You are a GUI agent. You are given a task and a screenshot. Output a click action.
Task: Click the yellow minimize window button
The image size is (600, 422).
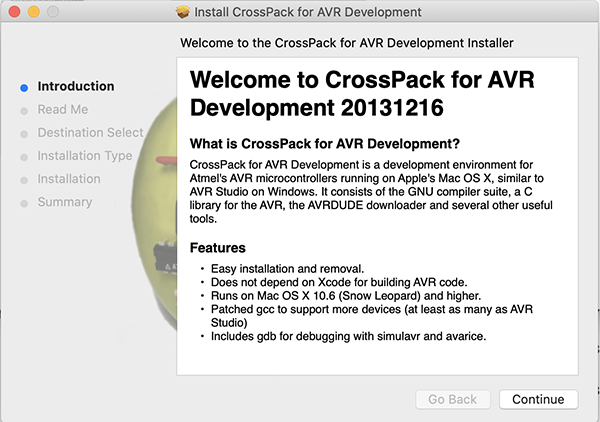click(x=34, y=12)
